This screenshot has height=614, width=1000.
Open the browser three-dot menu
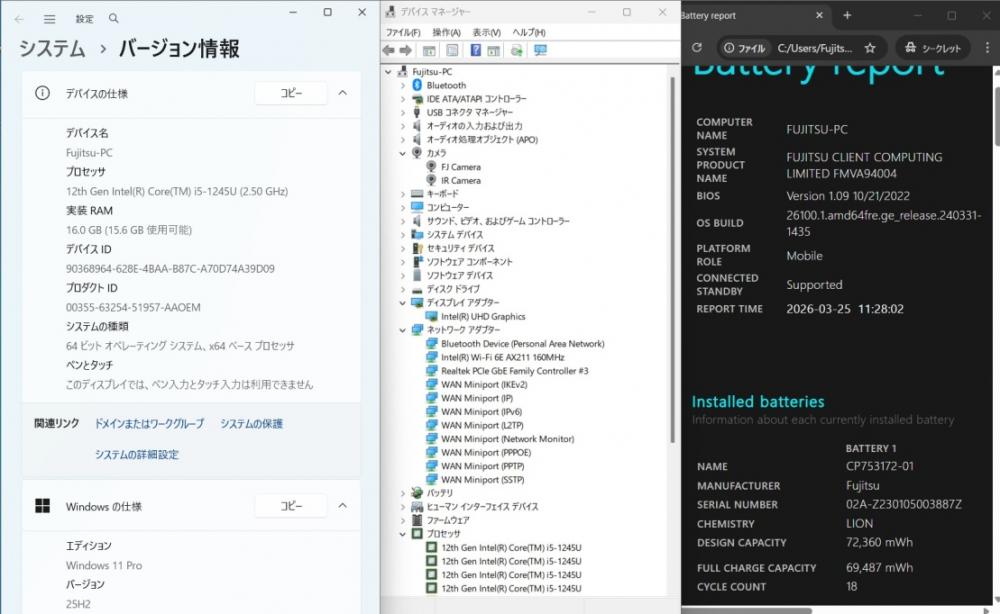click(x=987, y=48)
